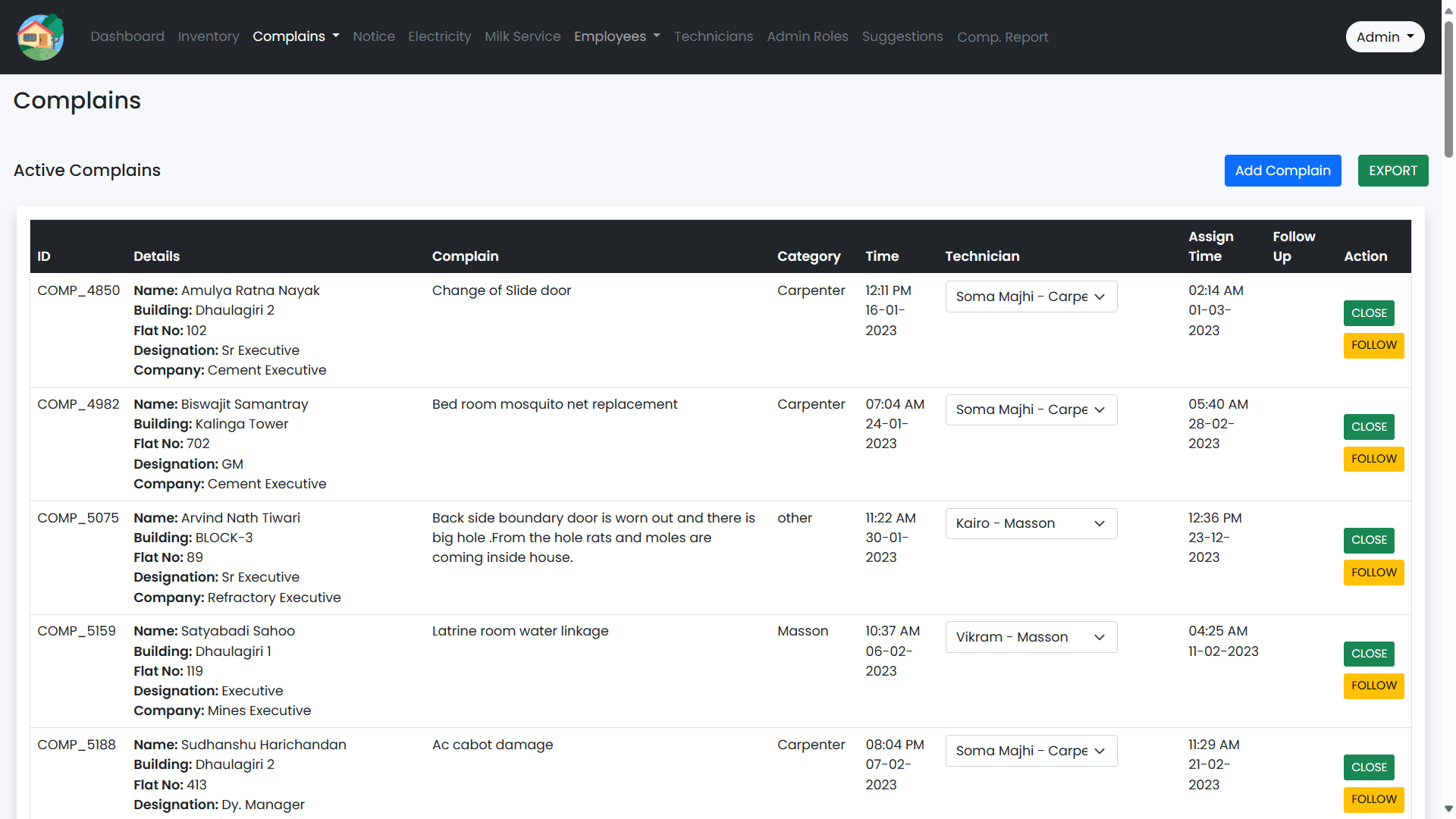1456x819 pixels.
Task: Close complaint COMP_4850
Action: coord(1368,312)
